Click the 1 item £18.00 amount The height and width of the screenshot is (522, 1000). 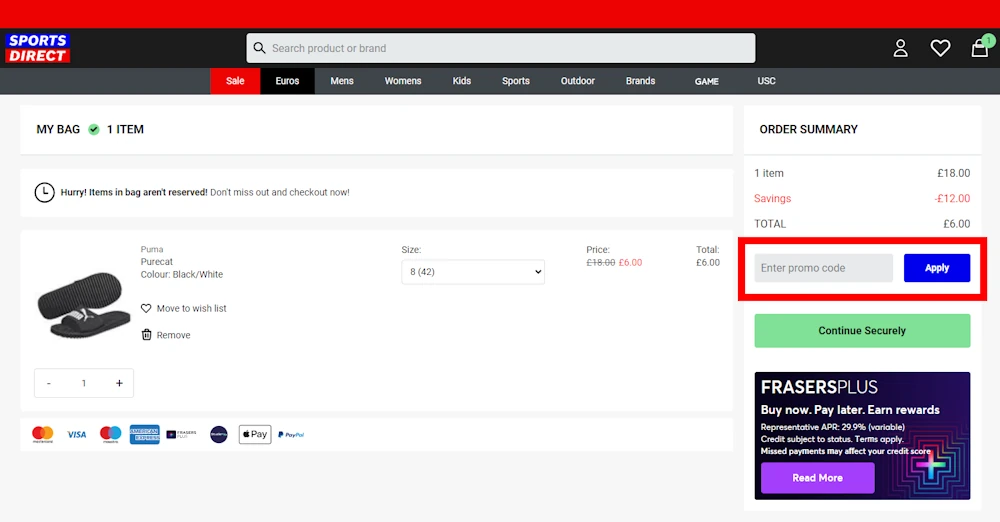(x=953, y=173)
